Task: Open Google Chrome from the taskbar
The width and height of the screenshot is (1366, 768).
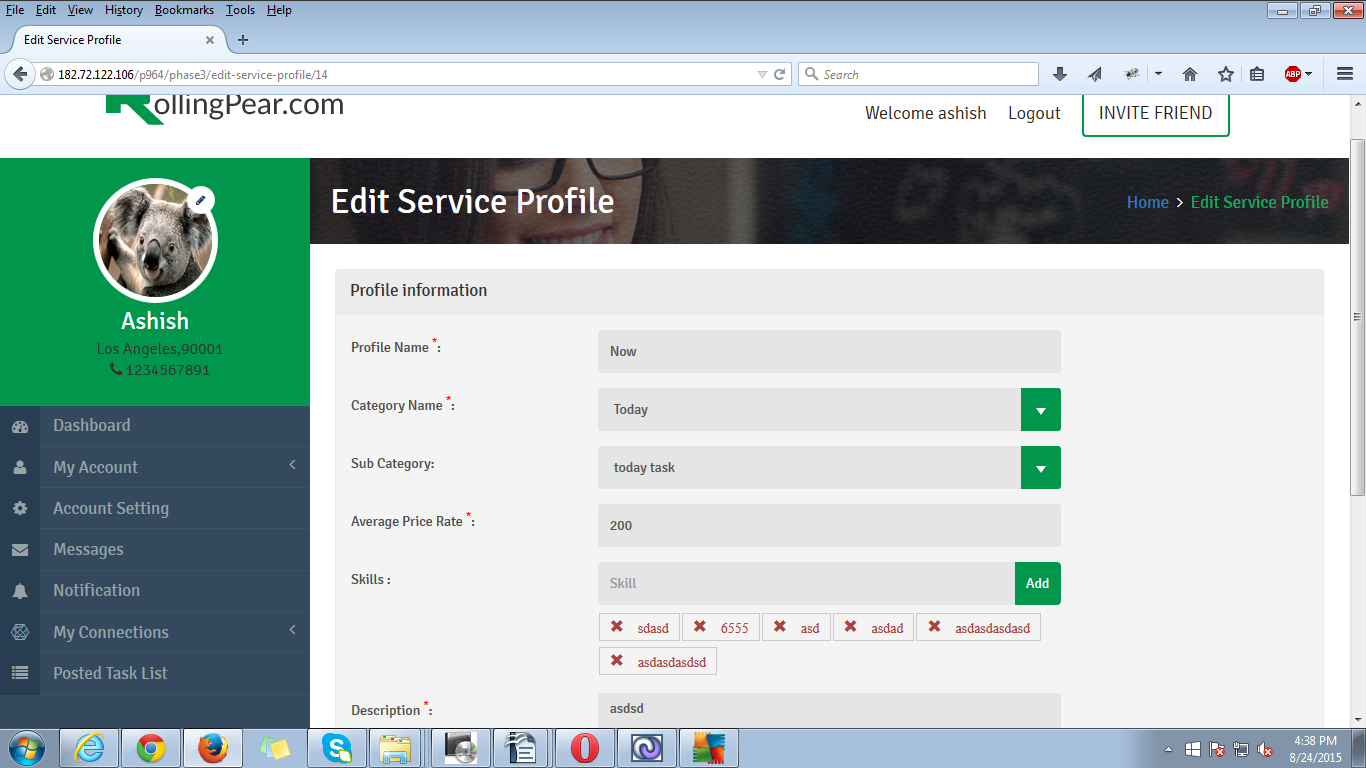Action: click(x=151, y=747)
